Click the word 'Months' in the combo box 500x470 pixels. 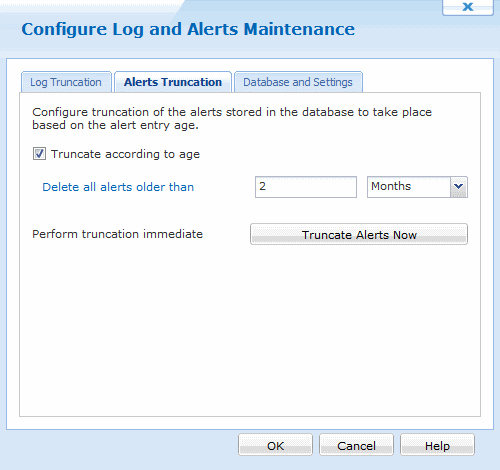pyautogui.click(x=391, y=186)
